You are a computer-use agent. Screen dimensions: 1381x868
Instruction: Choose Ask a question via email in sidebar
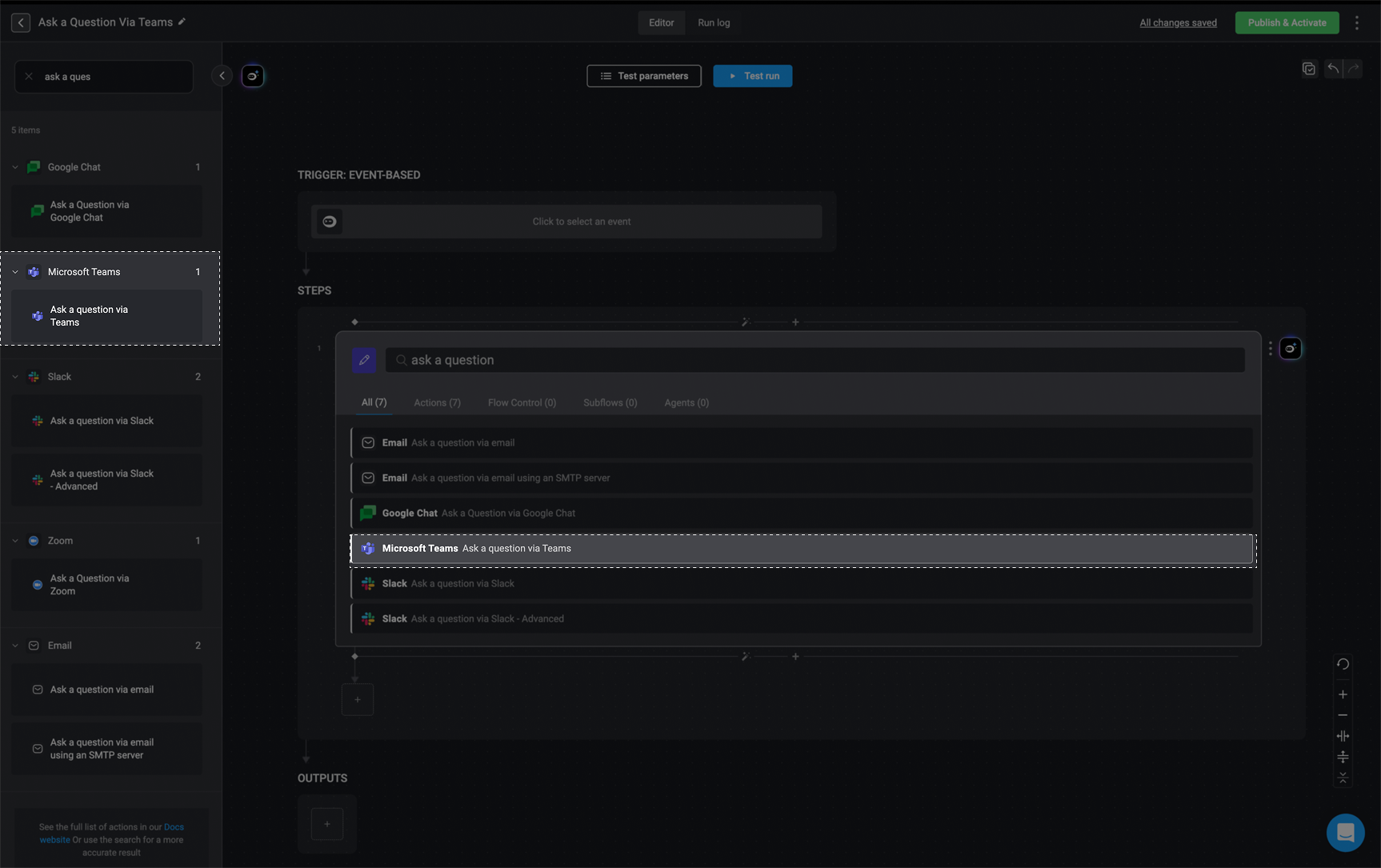[x=106, y=690]
